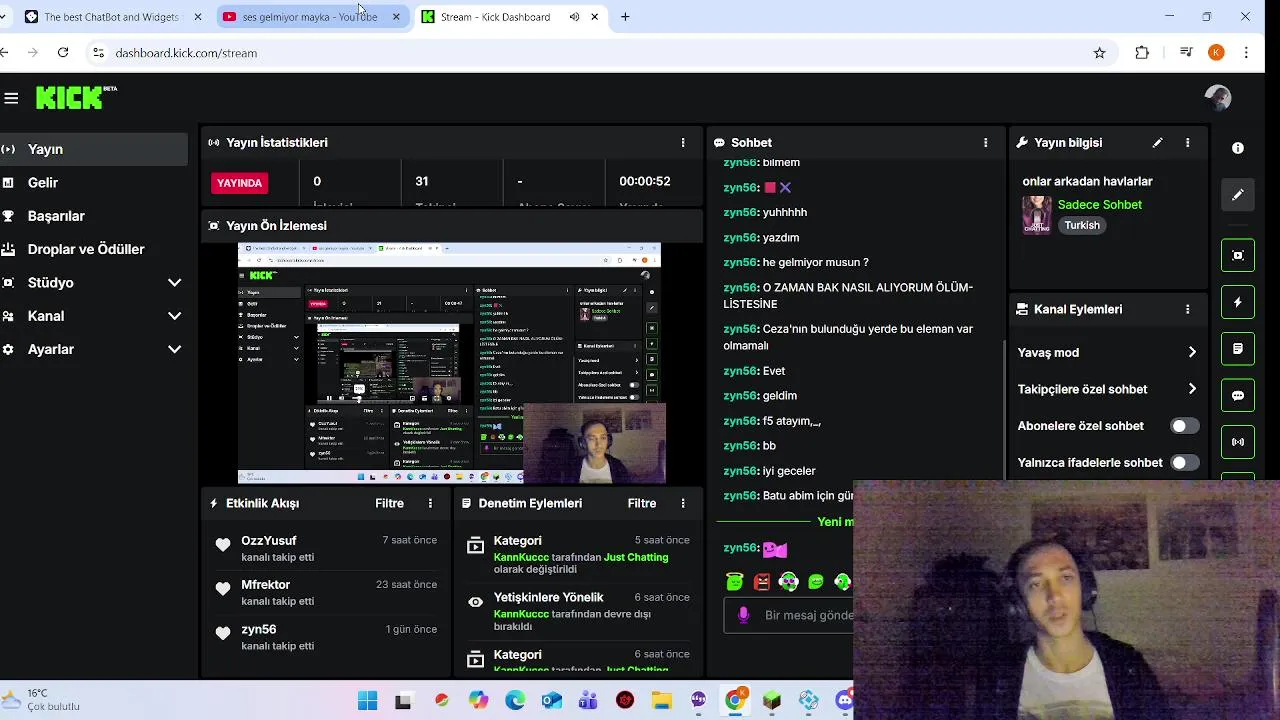The image size is (1280, 720).
Task: Open Denetim Eylemleri three-dot menu
Action: click(x=683, y=504)
